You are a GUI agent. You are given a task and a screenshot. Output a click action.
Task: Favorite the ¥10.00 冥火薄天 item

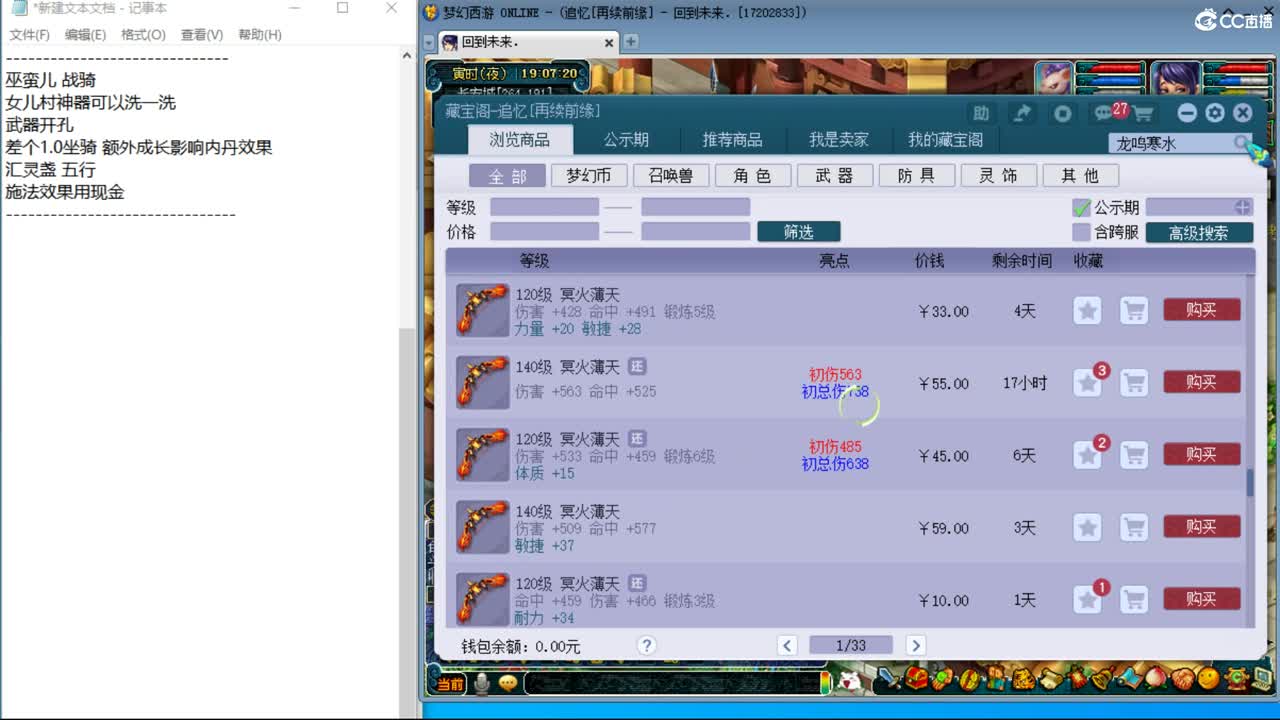coord(1087,600)
